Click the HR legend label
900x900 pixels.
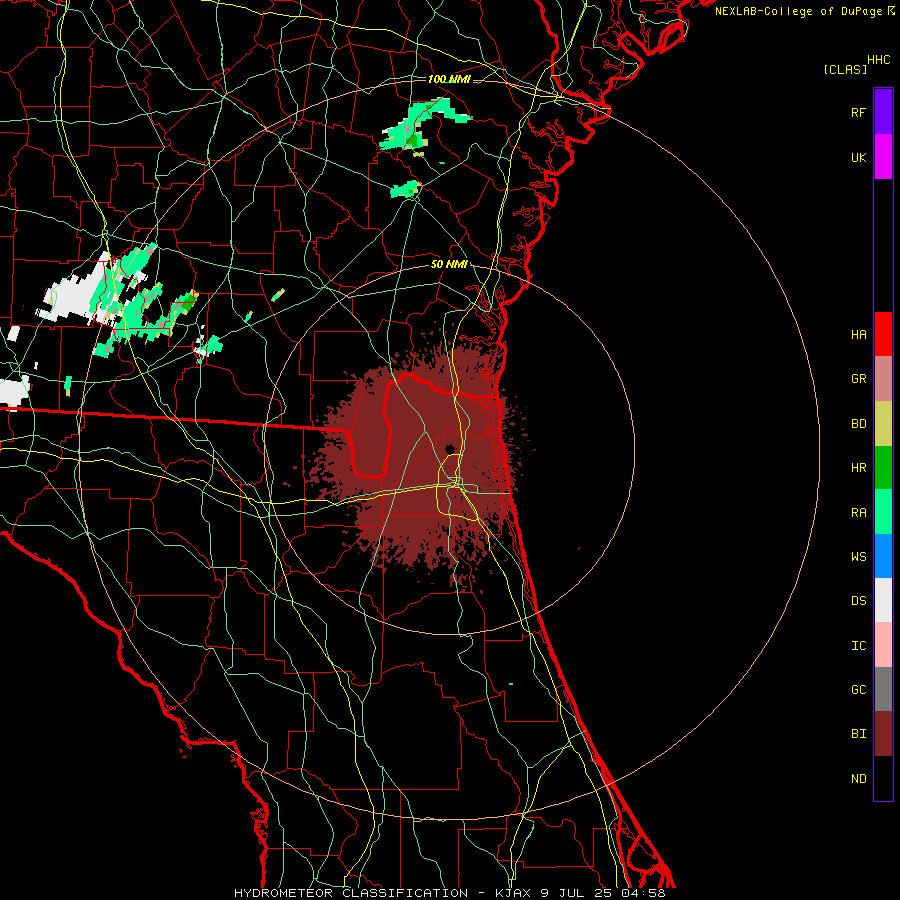point(858,468)
